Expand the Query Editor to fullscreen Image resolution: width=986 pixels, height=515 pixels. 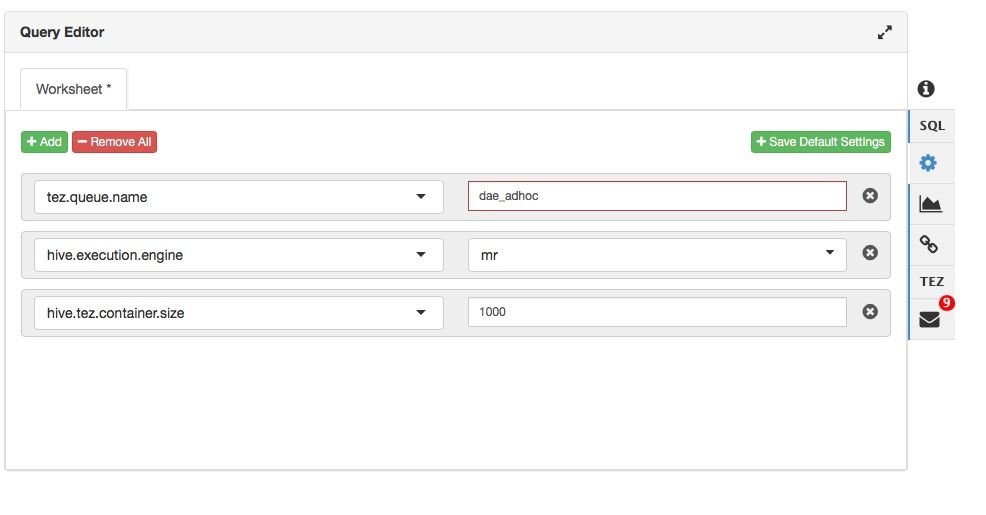(884, 32)
